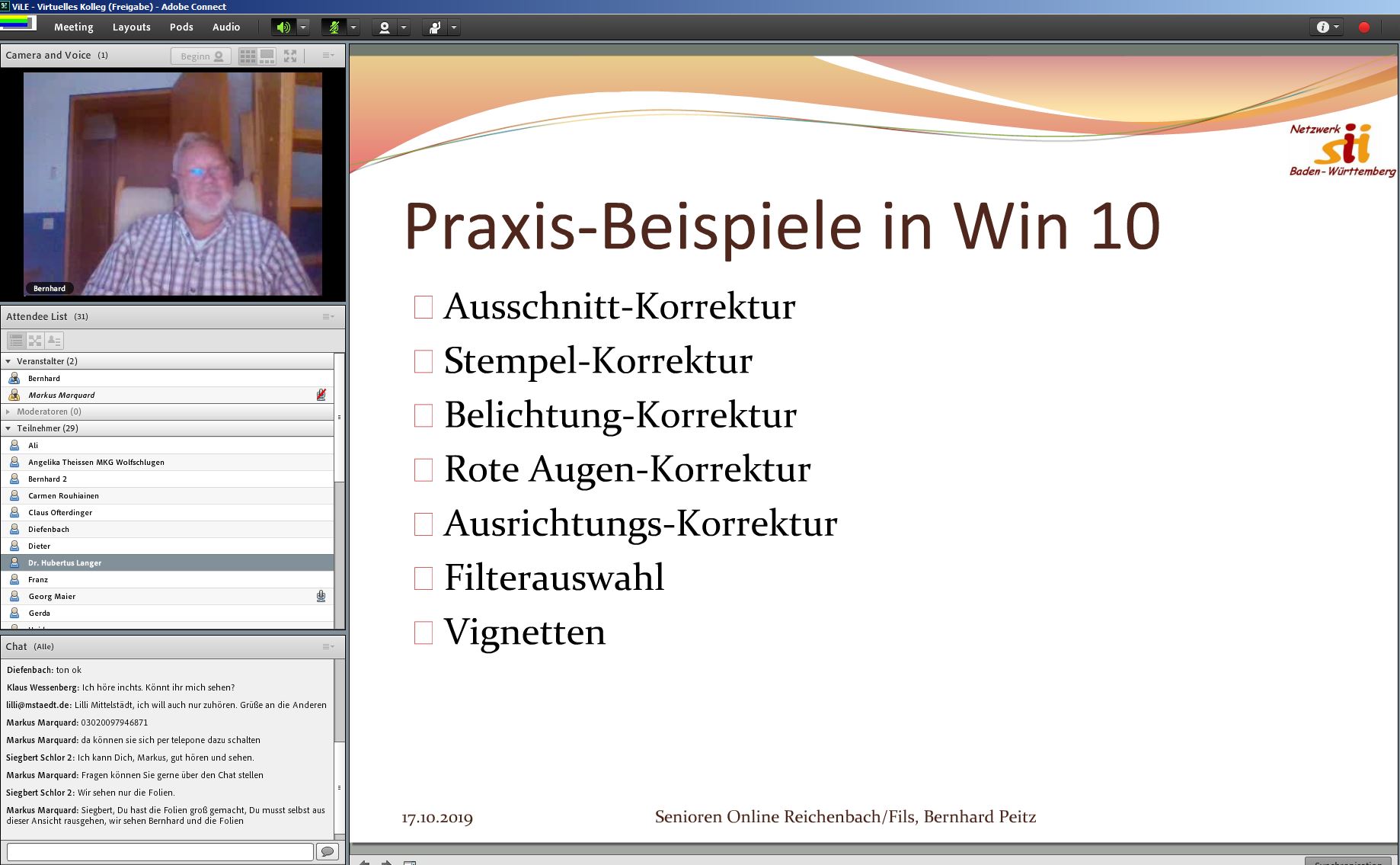Click the raise hand status icon
The width and height of the screenshot is (1400, 865).
click(435, 27)
